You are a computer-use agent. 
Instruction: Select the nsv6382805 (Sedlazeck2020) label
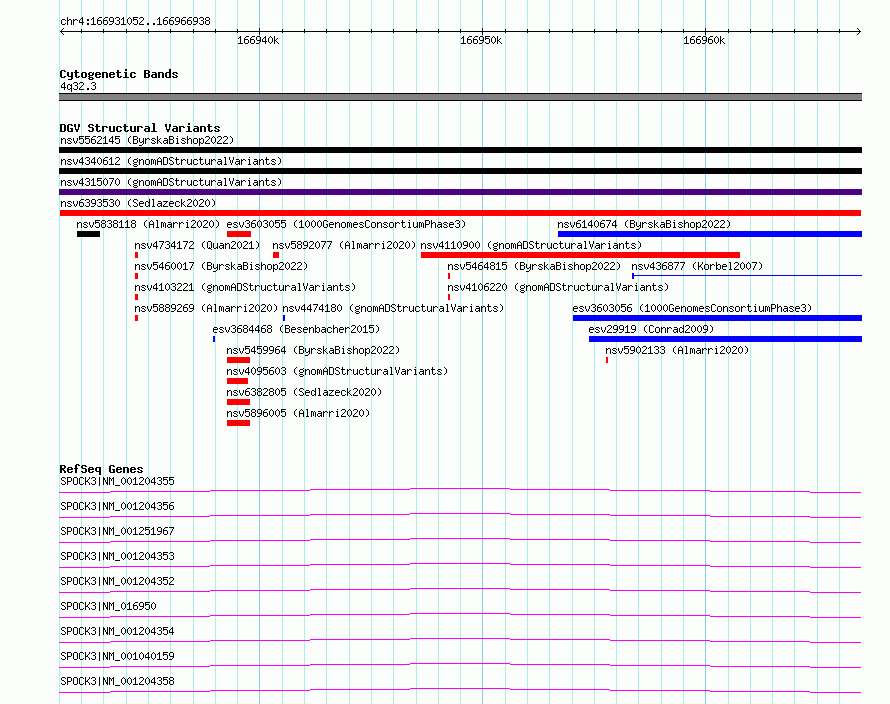click(304, 392)
